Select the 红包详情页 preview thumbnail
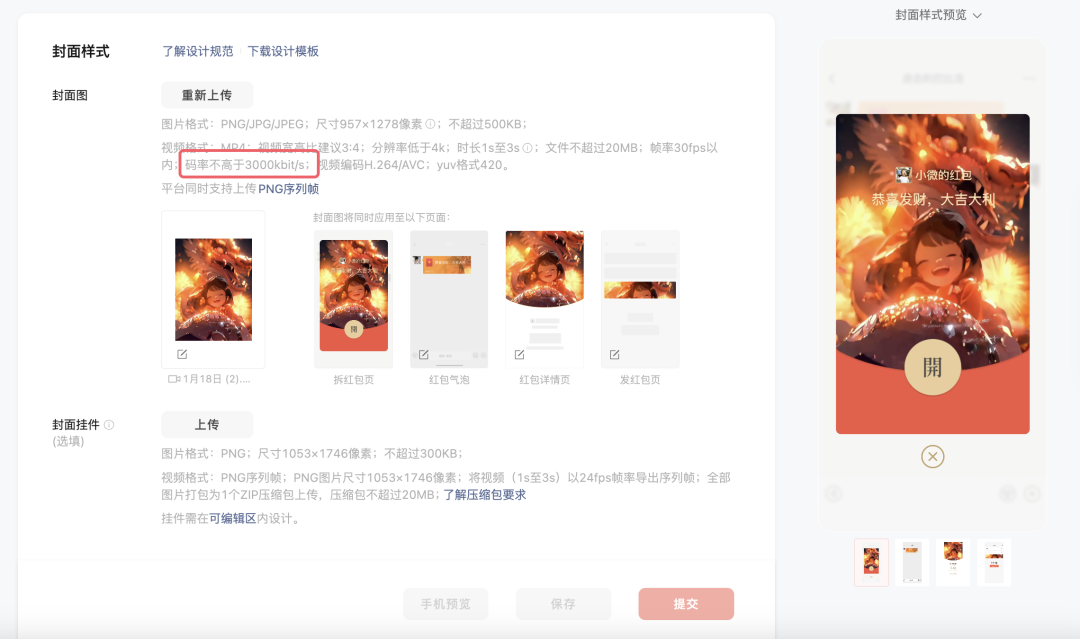 545,299
